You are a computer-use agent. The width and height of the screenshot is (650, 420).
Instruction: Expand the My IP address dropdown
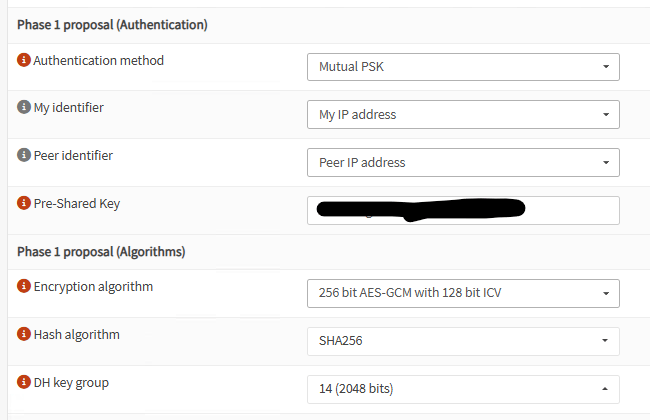pyautogui.click(x=462, y=115)
